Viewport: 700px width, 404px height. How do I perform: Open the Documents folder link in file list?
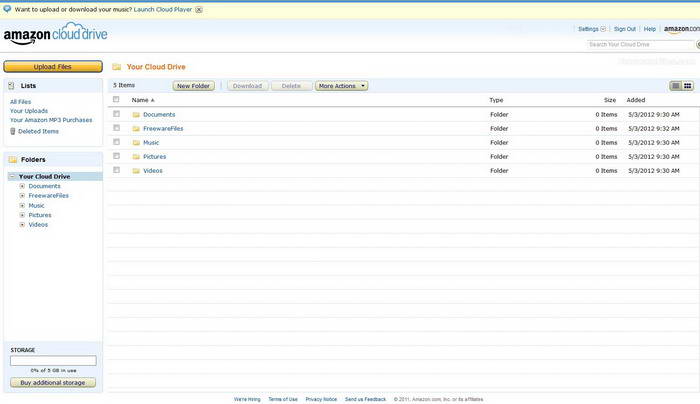click(x=159, y=115)
